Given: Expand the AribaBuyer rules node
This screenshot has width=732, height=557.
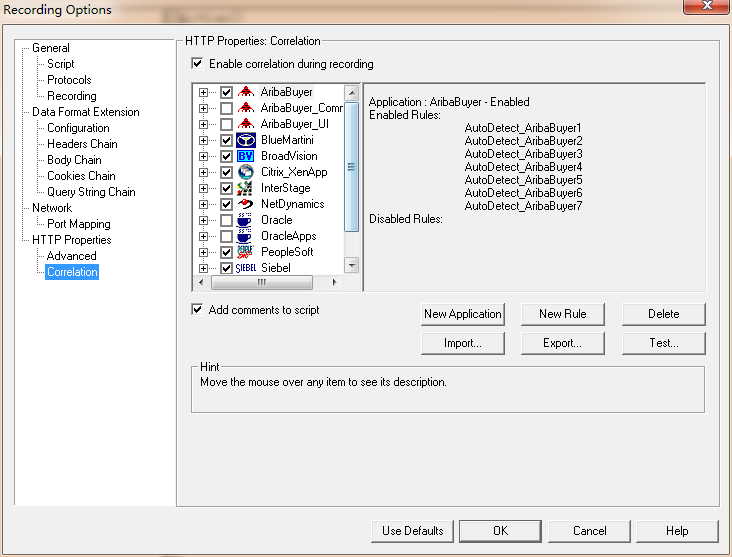Looking at the screenshot, I should pos(203,92).
